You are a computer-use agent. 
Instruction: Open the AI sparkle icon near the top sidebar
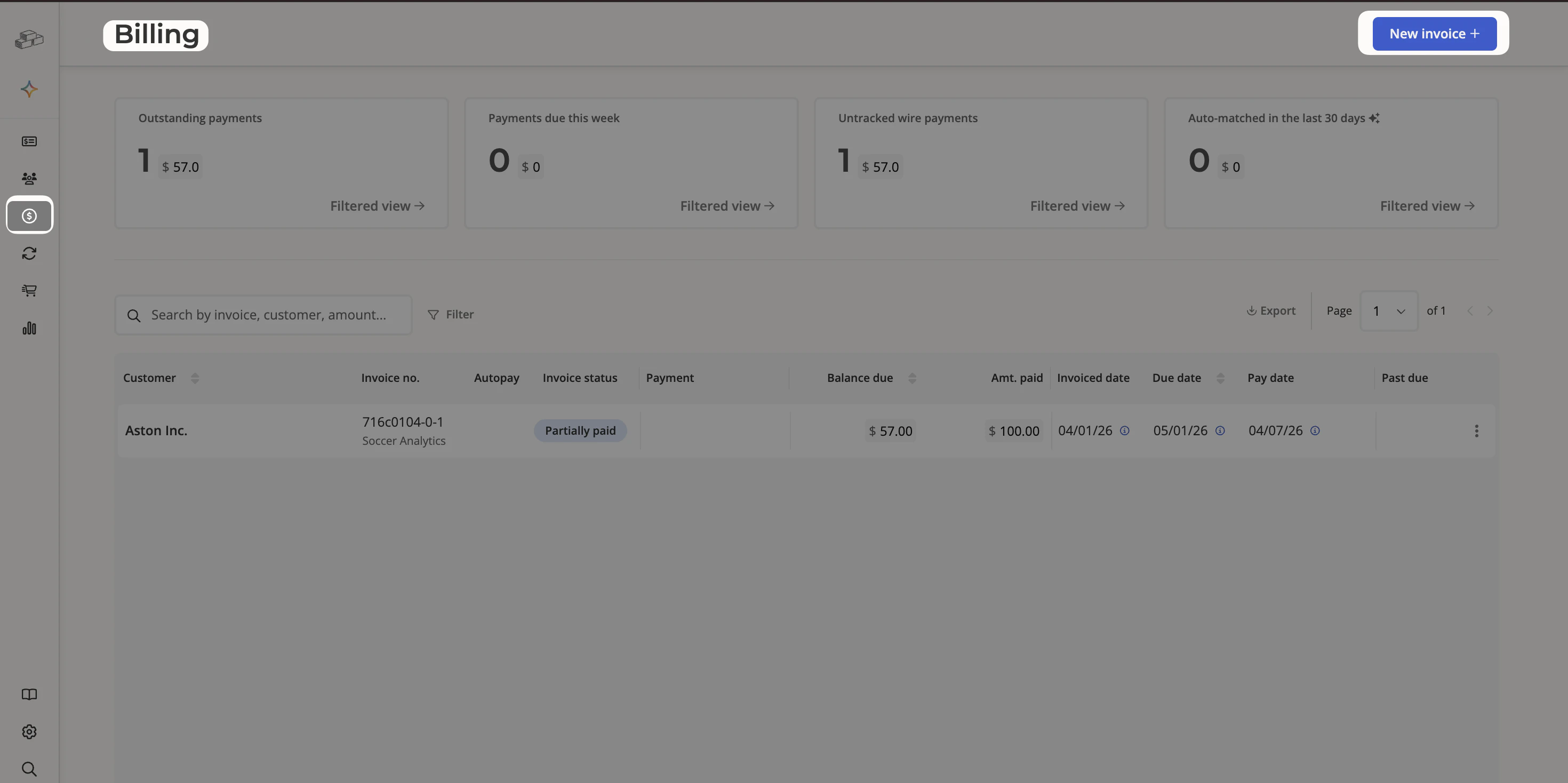pyautogui.click(x=29, y=89)
